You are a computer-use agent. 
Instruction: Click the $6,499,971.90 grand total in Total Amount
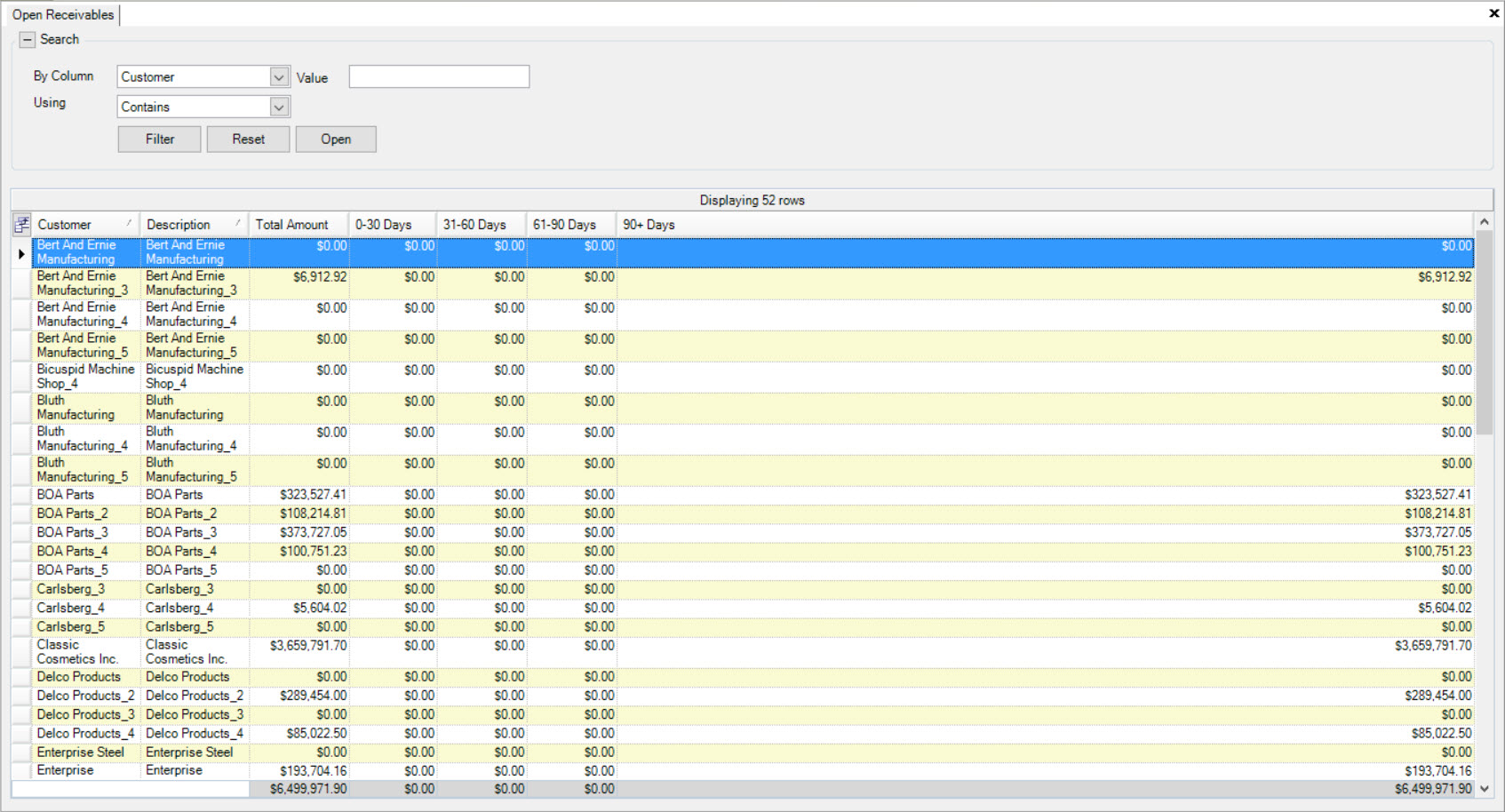pyautogui.click(x=299, y=789)
